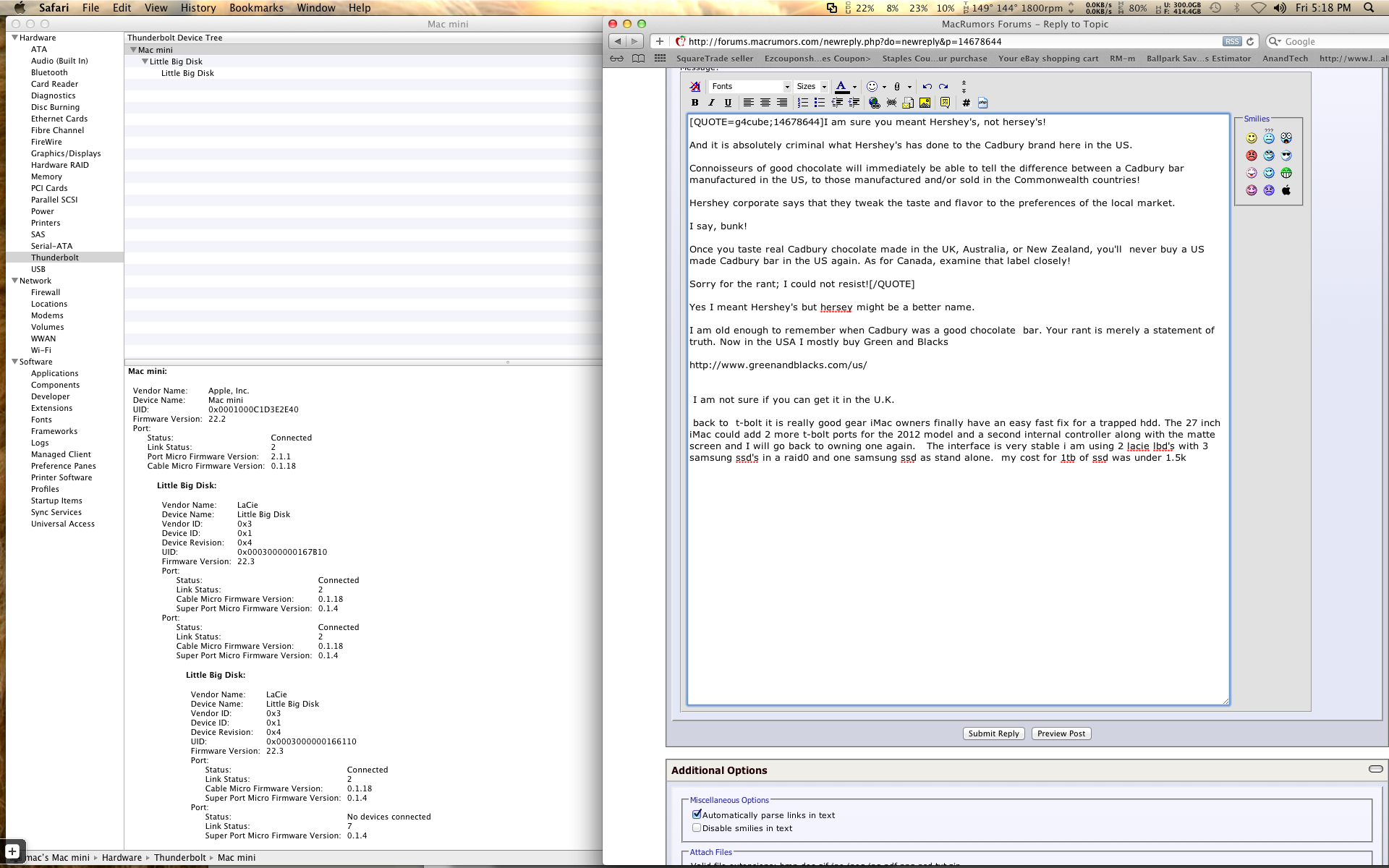Open the Fonts dropdown
The height and width of the screenshot is (868, 1389).
coord(749,87)
